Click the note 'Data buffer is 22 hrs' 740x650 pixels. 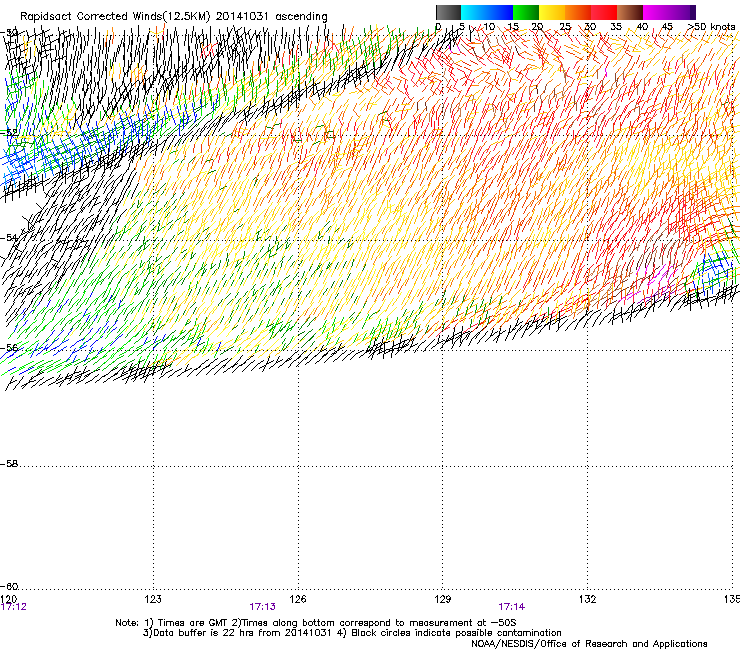[x=202, y=633]
